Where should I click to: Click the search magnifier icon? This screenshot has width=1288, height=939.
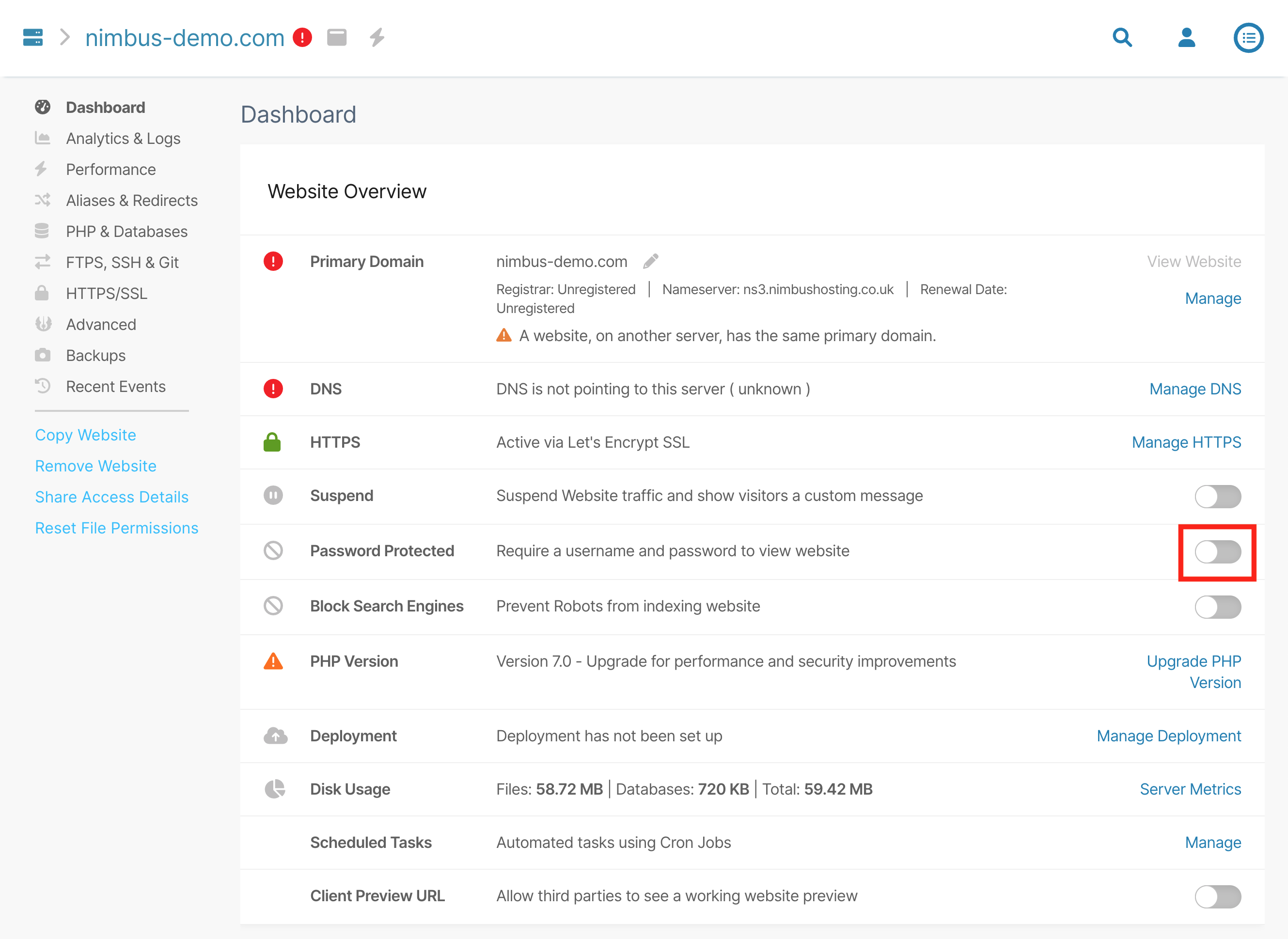(x=1122, y=37)
